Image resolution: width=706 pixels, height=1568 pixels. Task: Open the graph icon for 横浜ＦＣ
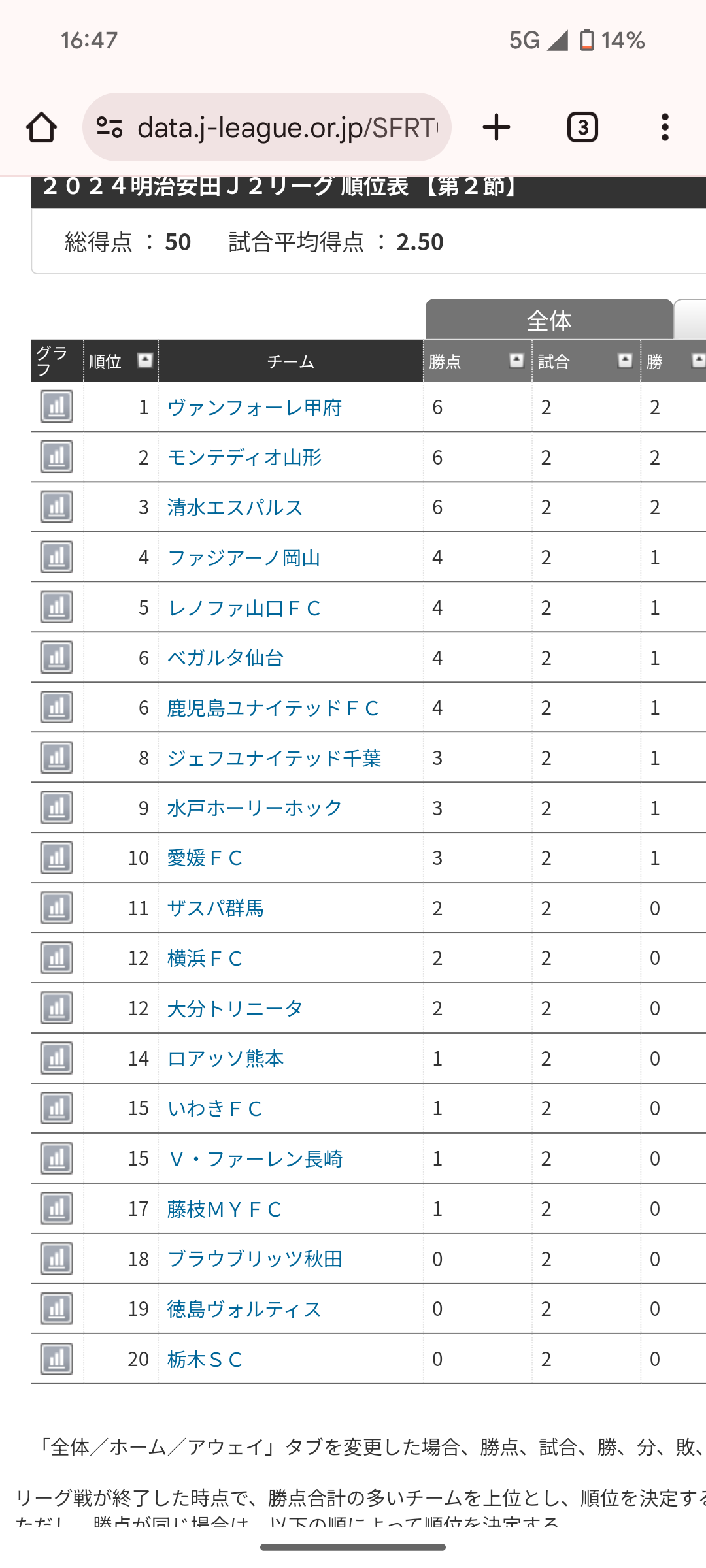point(57,958)
